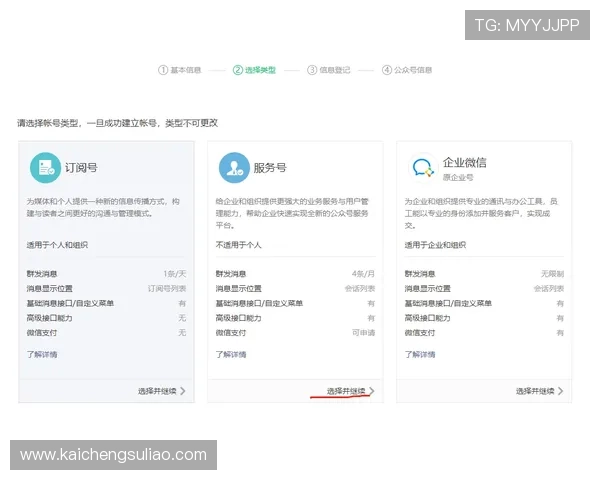Click the 可申请 value for 微信支付

point(364,333)
